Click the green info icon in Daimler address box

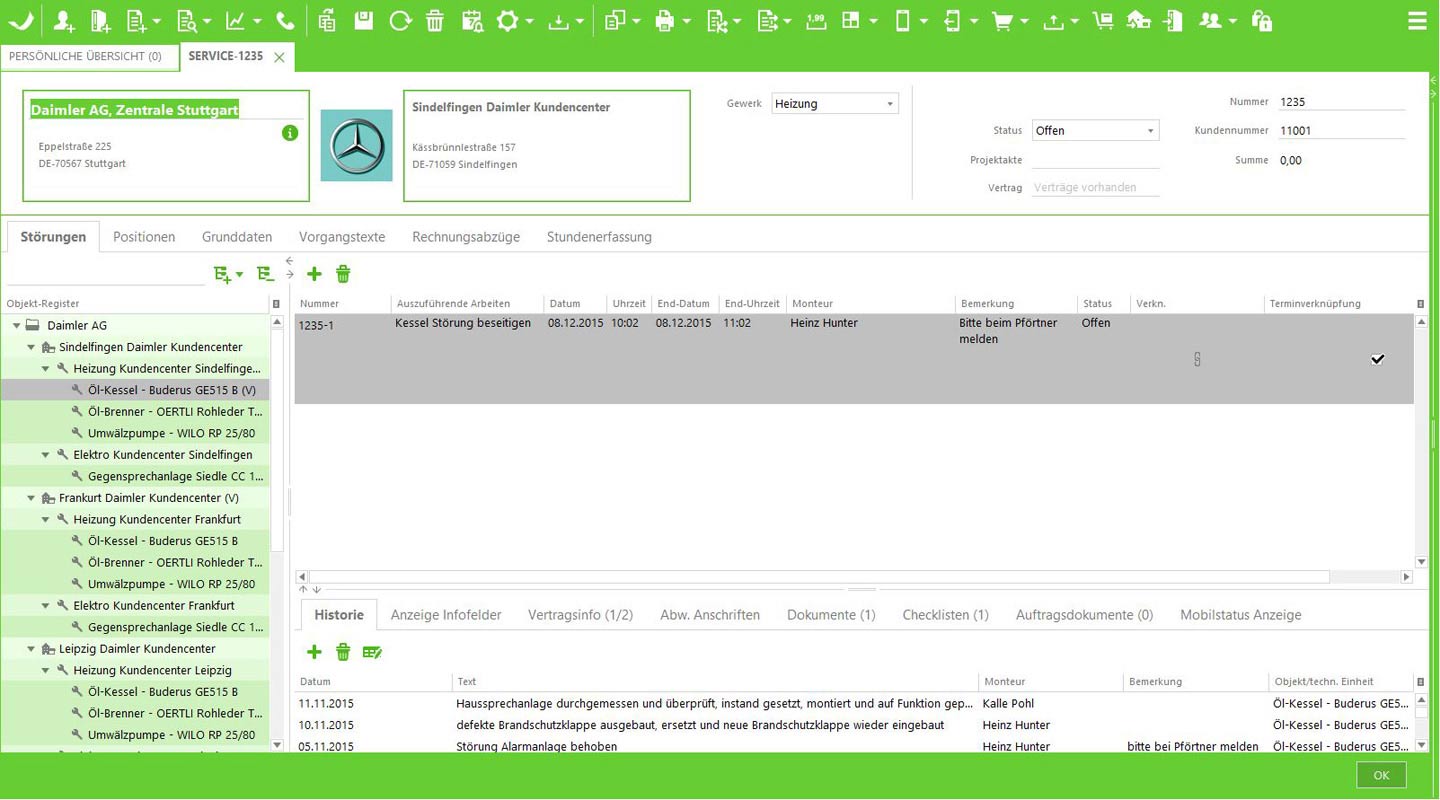click(290, 133)
